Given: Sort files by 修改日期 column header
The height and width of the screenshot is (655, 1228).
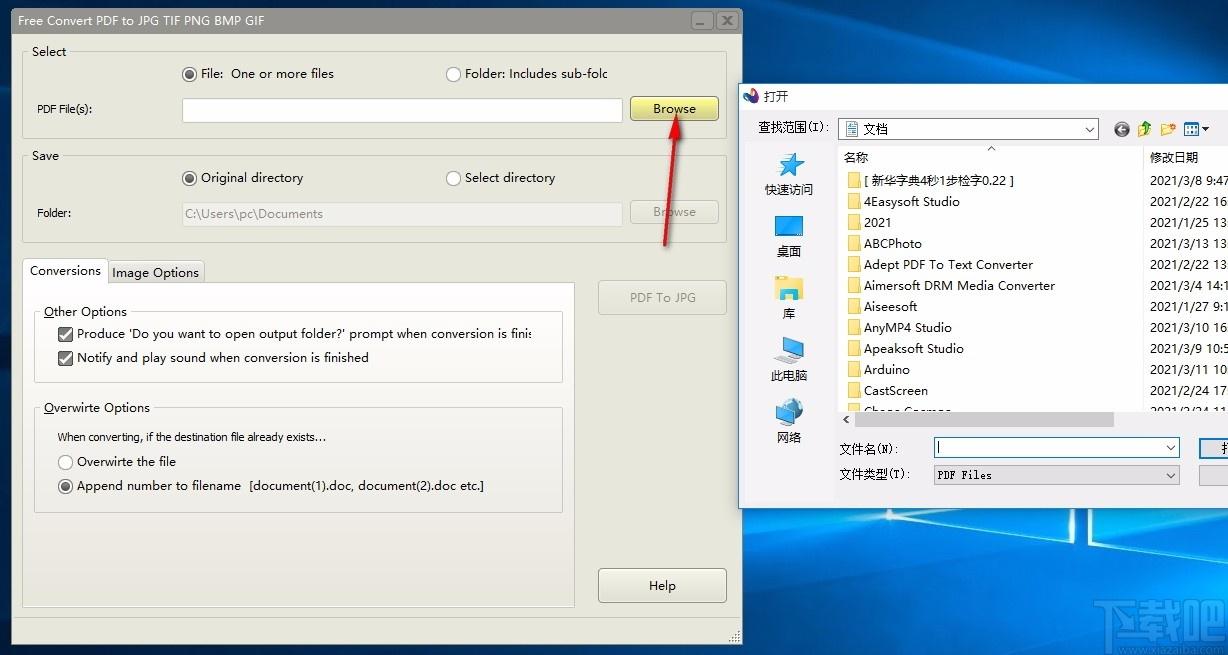Looking at the screenshot, I should point(1185,157).
